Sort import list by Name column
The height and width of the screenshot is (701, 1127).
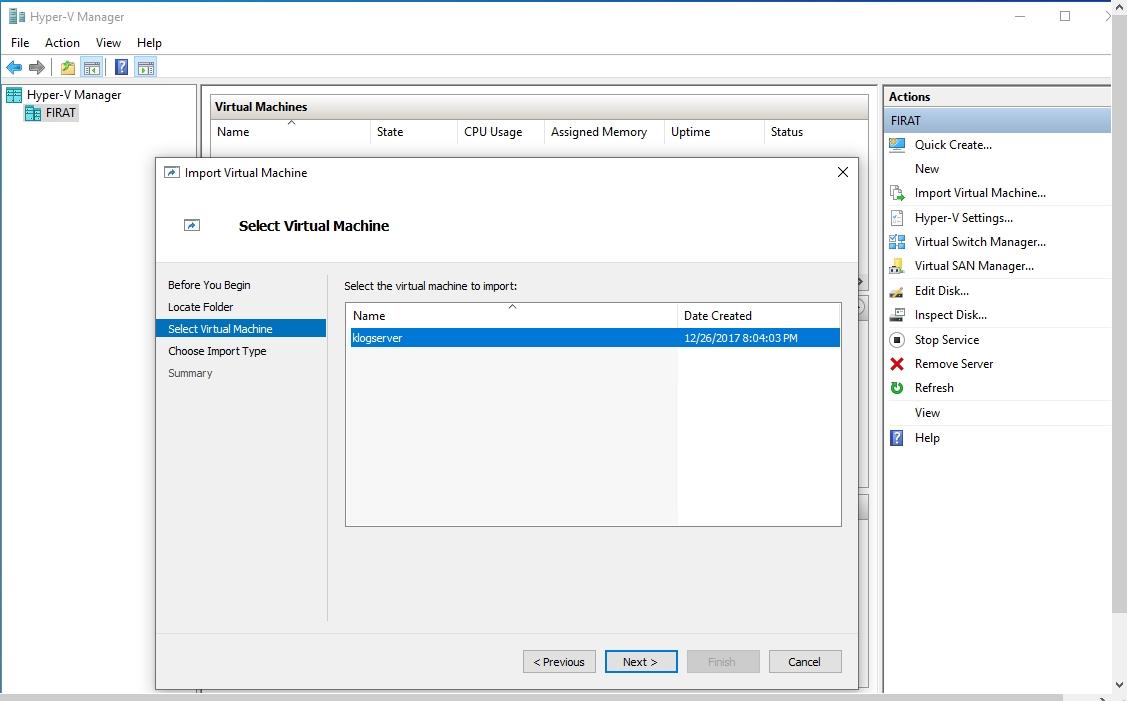coord(512,316)
